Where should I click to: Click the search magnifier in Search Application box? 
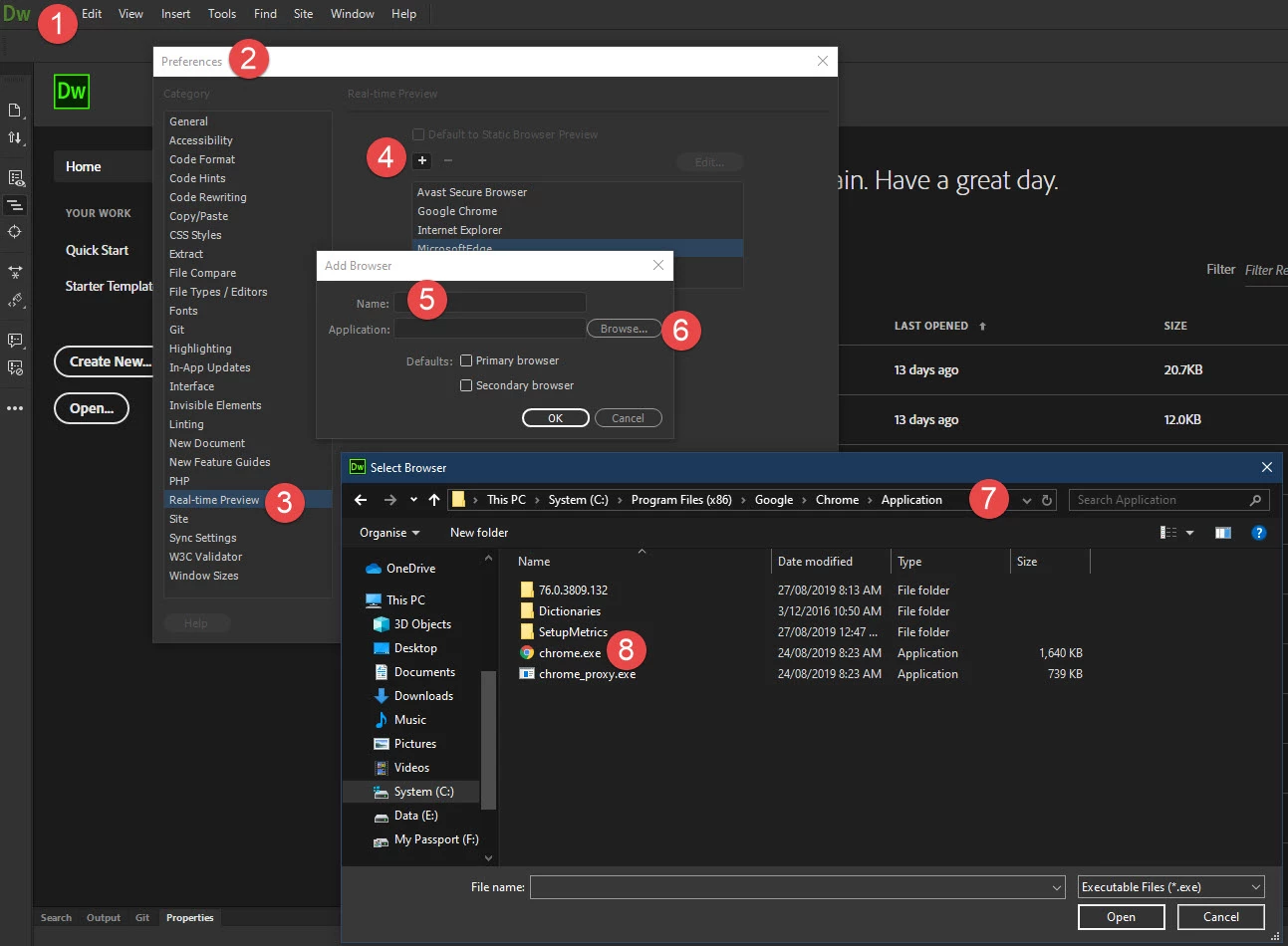click(1255, 500)
